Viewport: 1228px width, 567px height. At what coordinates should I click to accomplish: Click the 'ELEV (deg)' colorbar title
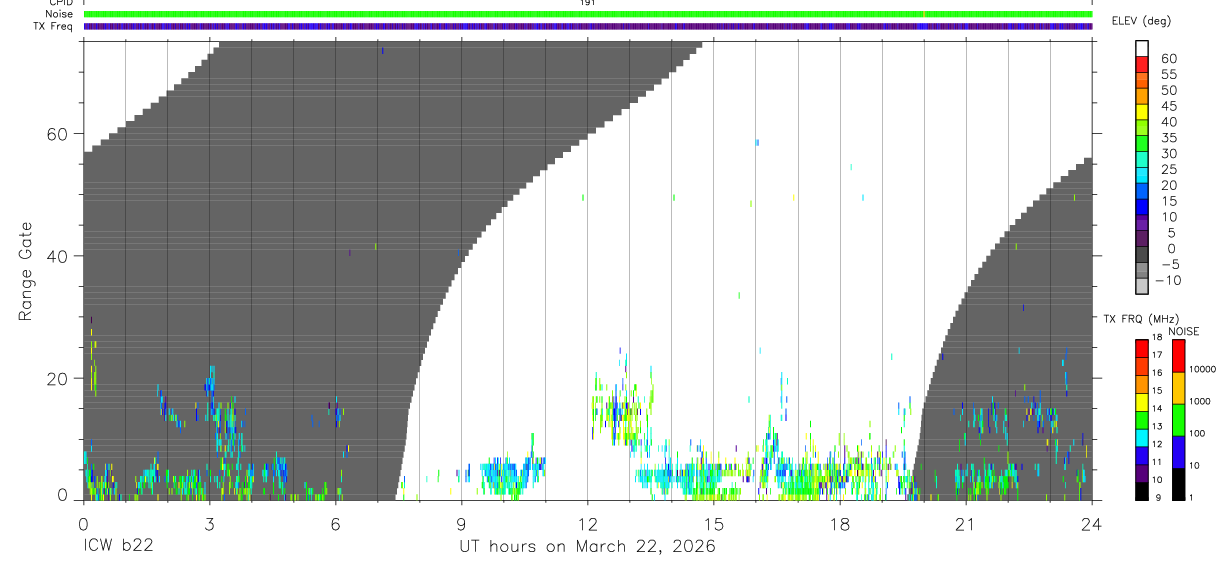coord(1141,20)
